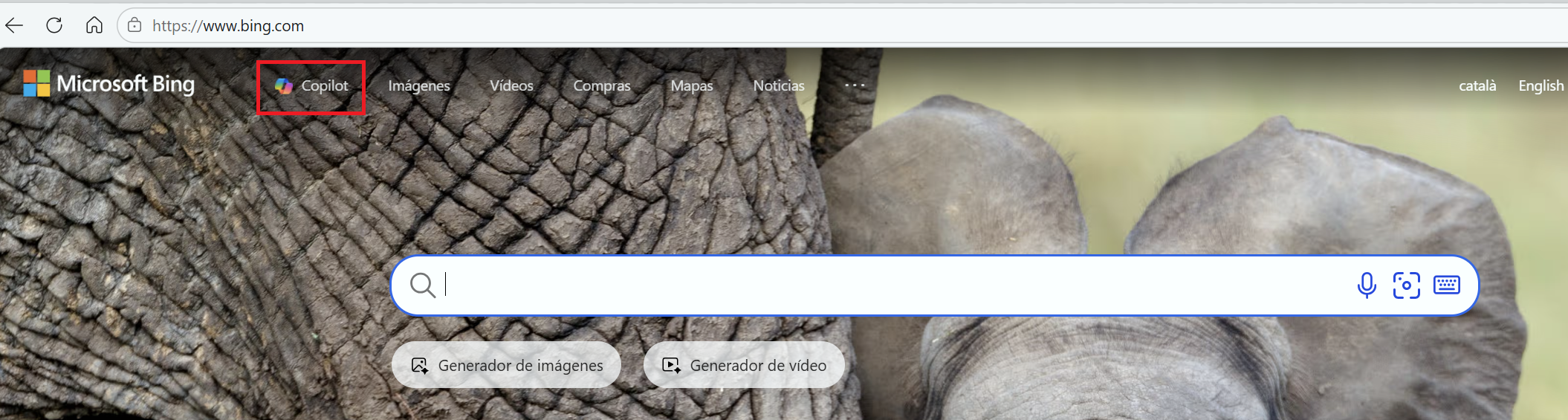1568x420 pixels.
Task: Click the Microsoft Bing logo
Action: (109, 84)
